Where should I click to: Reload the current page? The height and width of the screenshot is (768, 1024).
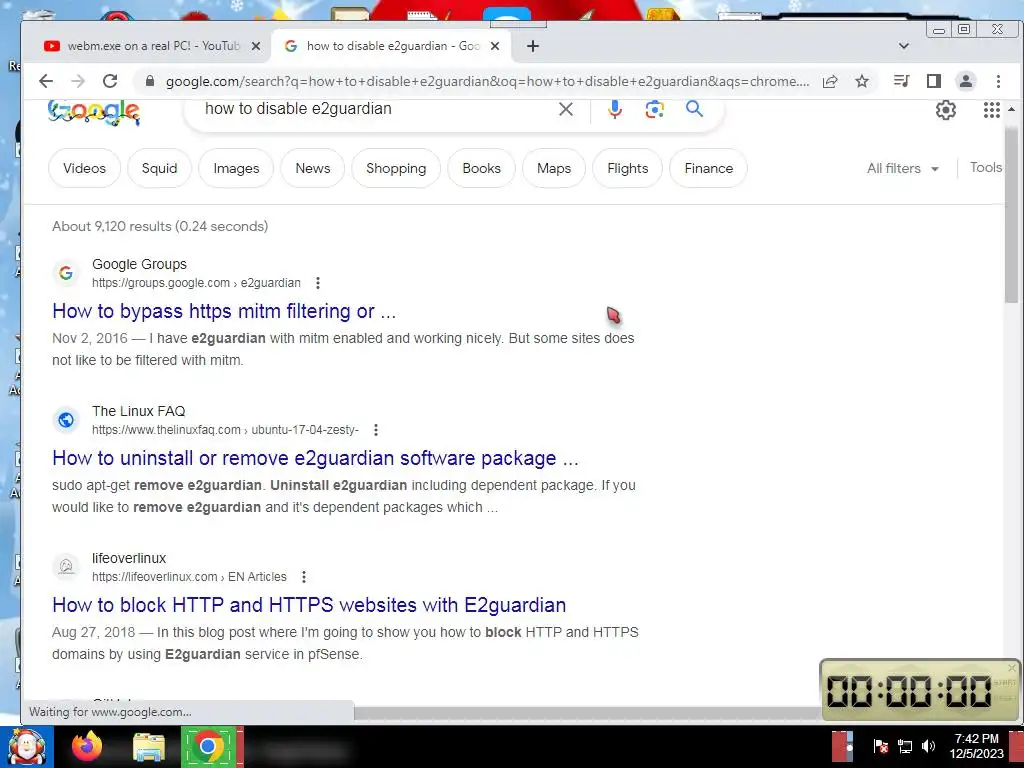point(110,81)
